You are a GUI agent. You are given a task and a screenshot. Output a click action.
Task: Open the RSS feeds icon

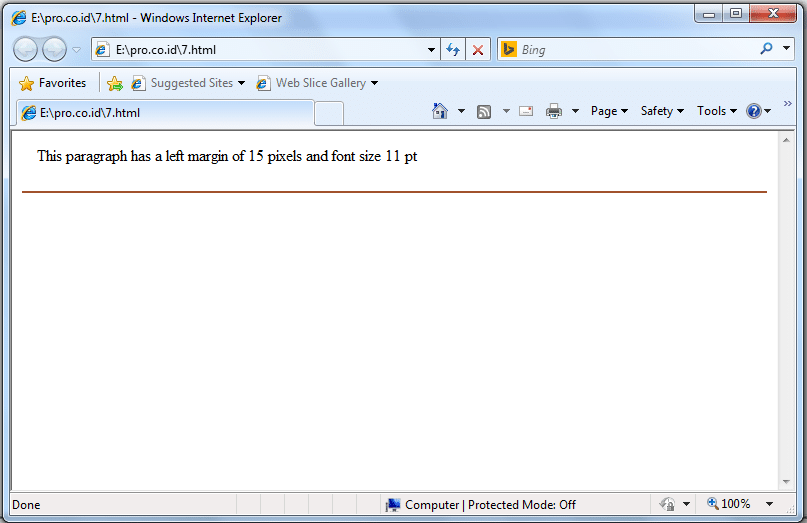point(484,111)
